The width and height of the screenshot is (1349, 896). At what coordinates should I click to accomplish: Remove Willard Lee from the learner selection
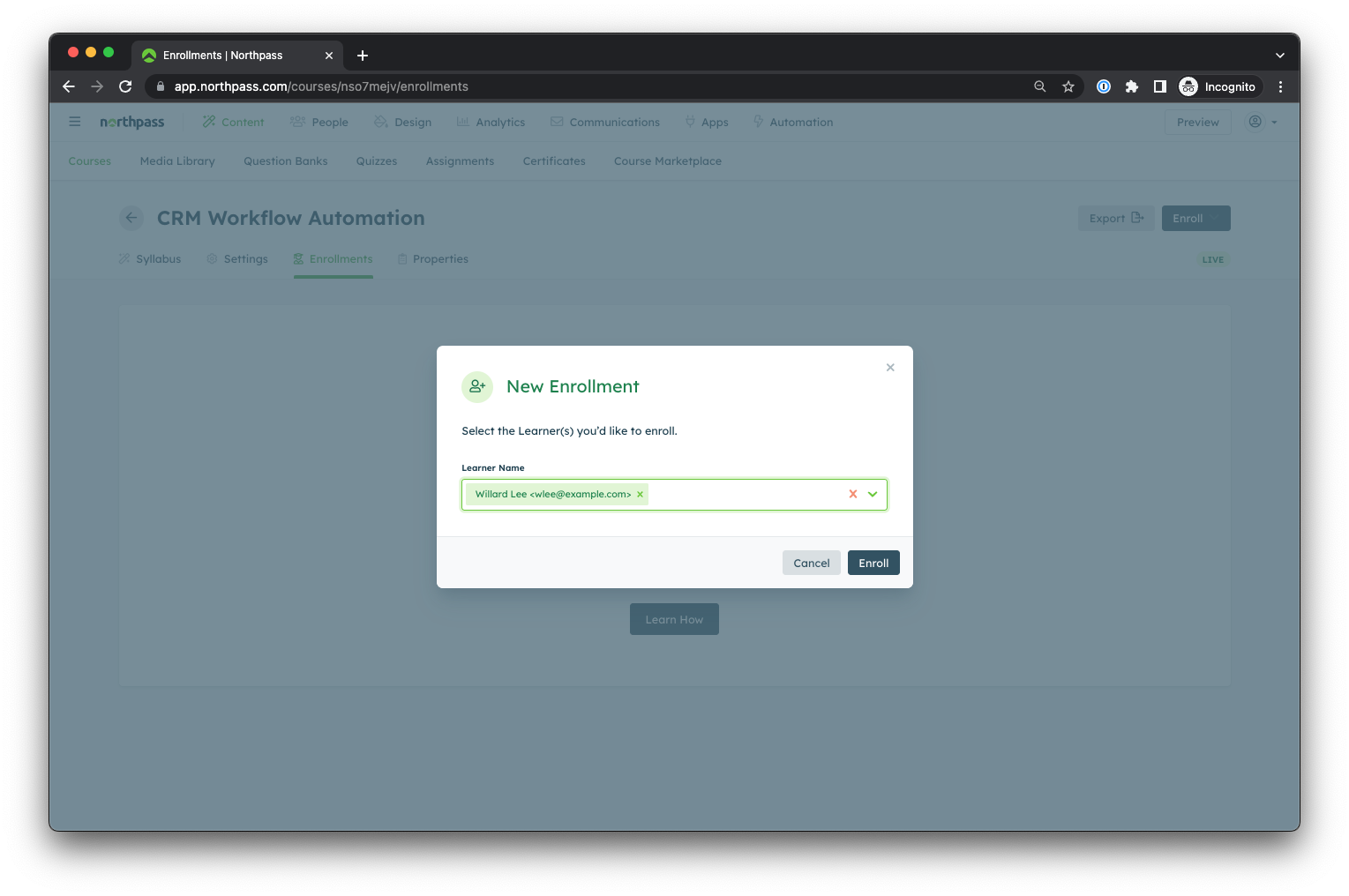pos(640,494)
